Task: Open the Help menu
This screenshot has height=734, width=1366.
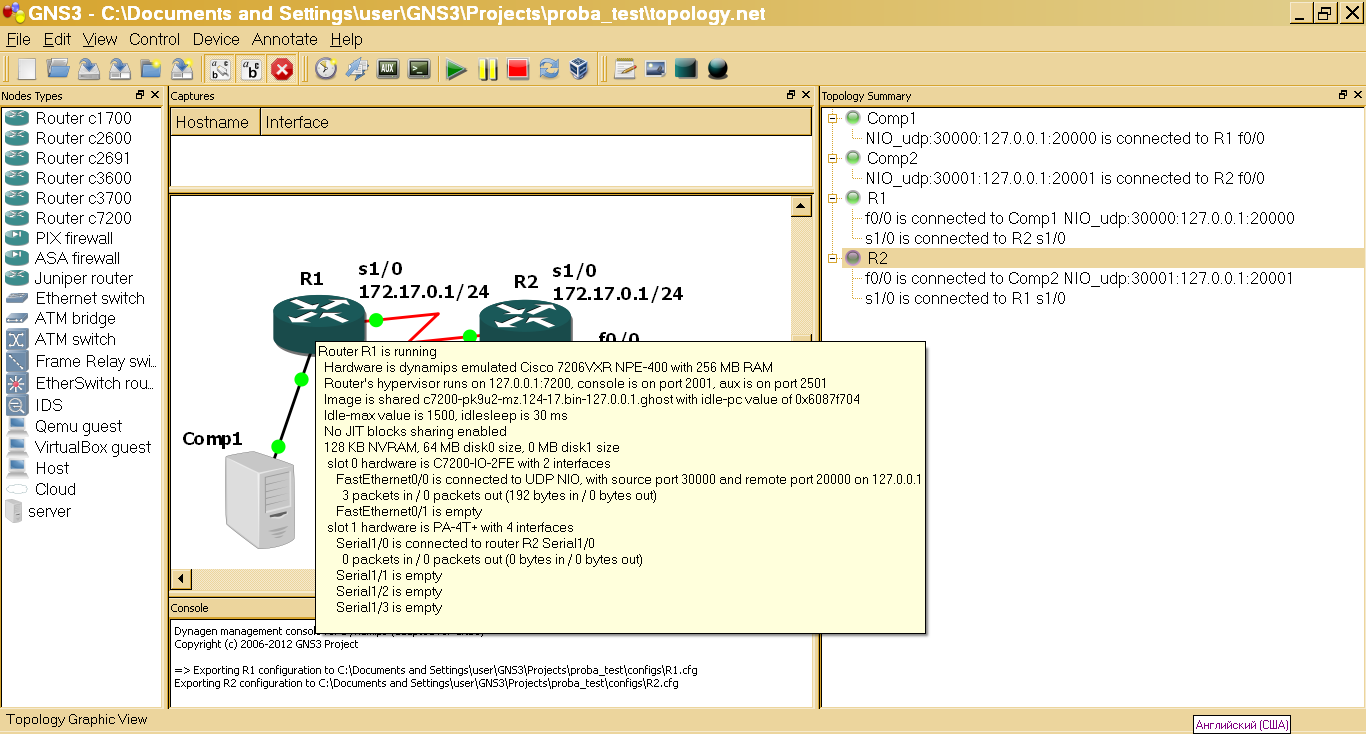Action: (x=346, y=39)
